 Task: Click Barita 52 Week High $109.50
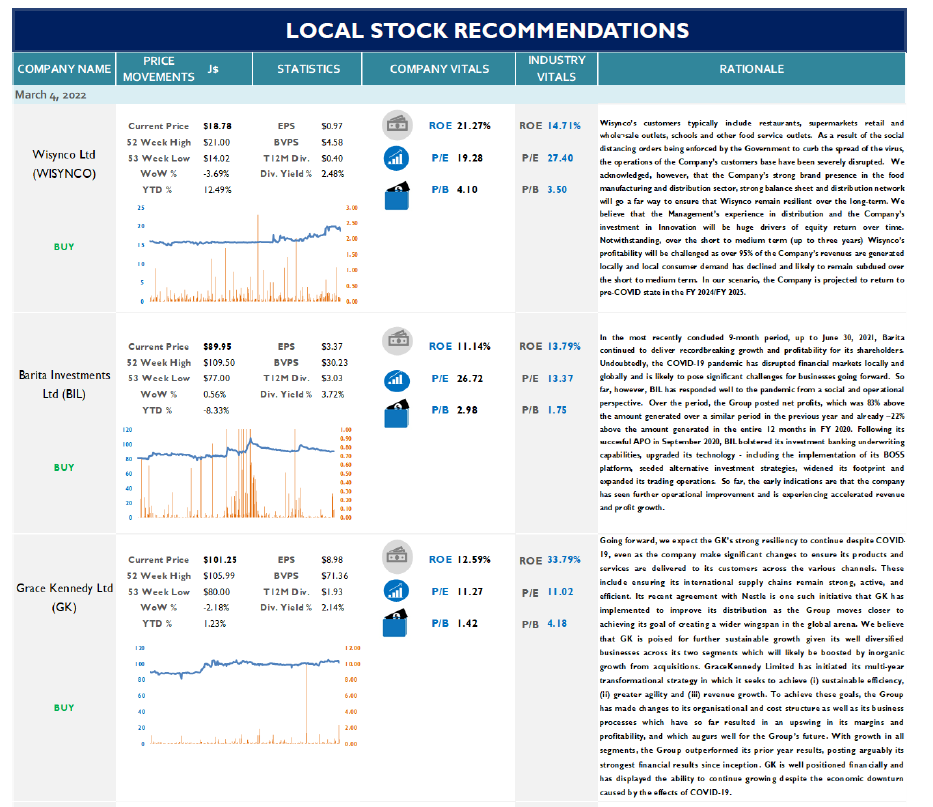point(219,362)
